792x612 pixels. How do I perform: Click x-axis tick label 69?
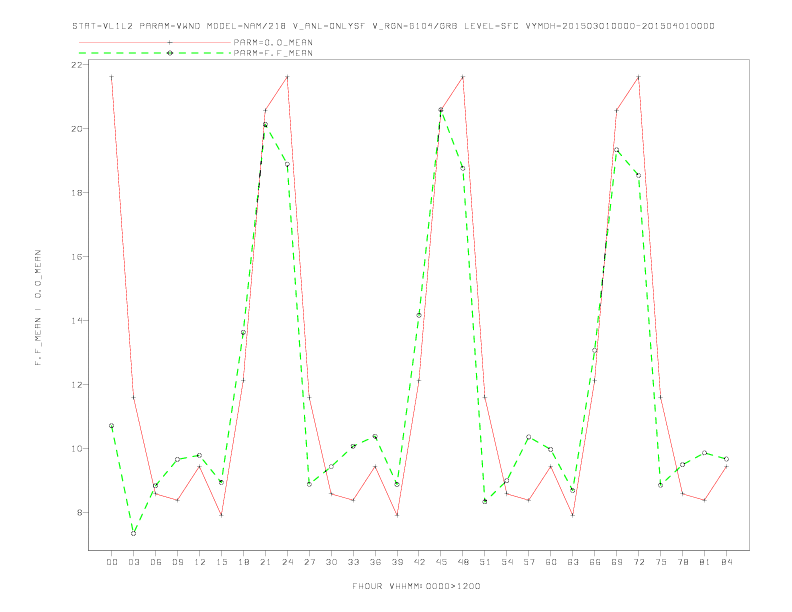[x=617, y=562]
